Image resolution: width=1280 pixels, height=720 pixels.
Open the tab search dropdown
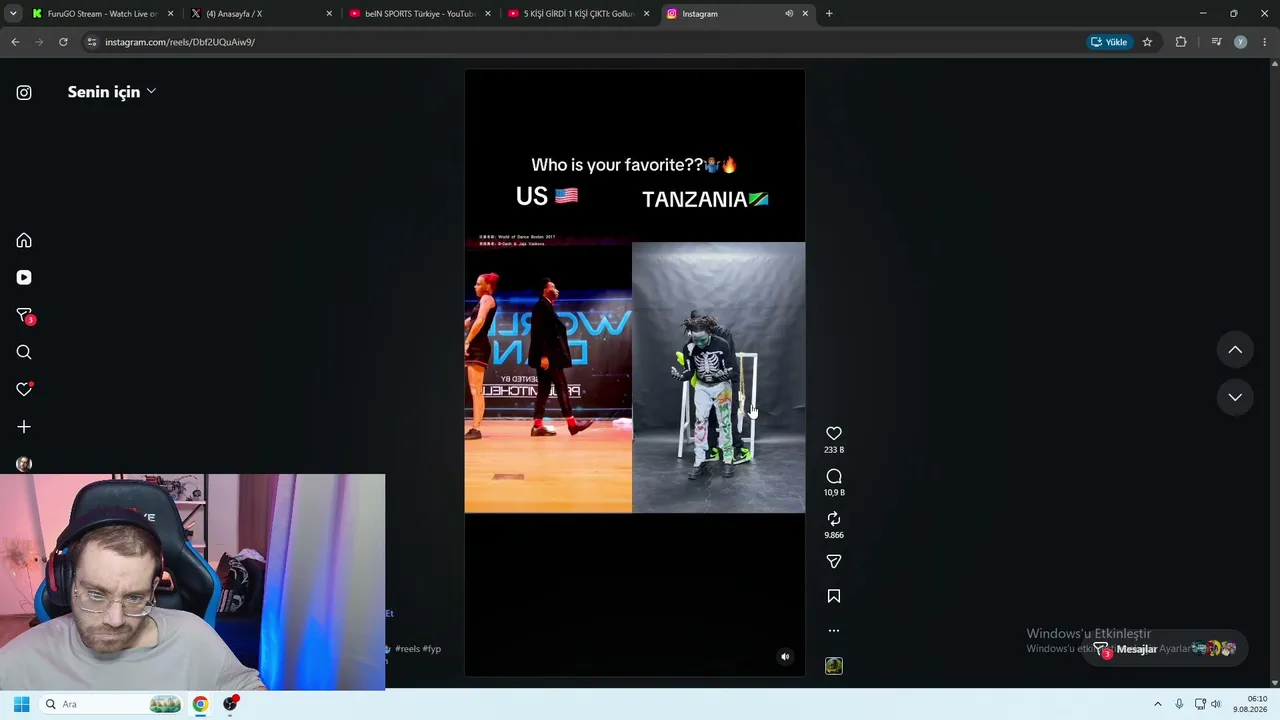pyautogui.click(x=13, y=14)
